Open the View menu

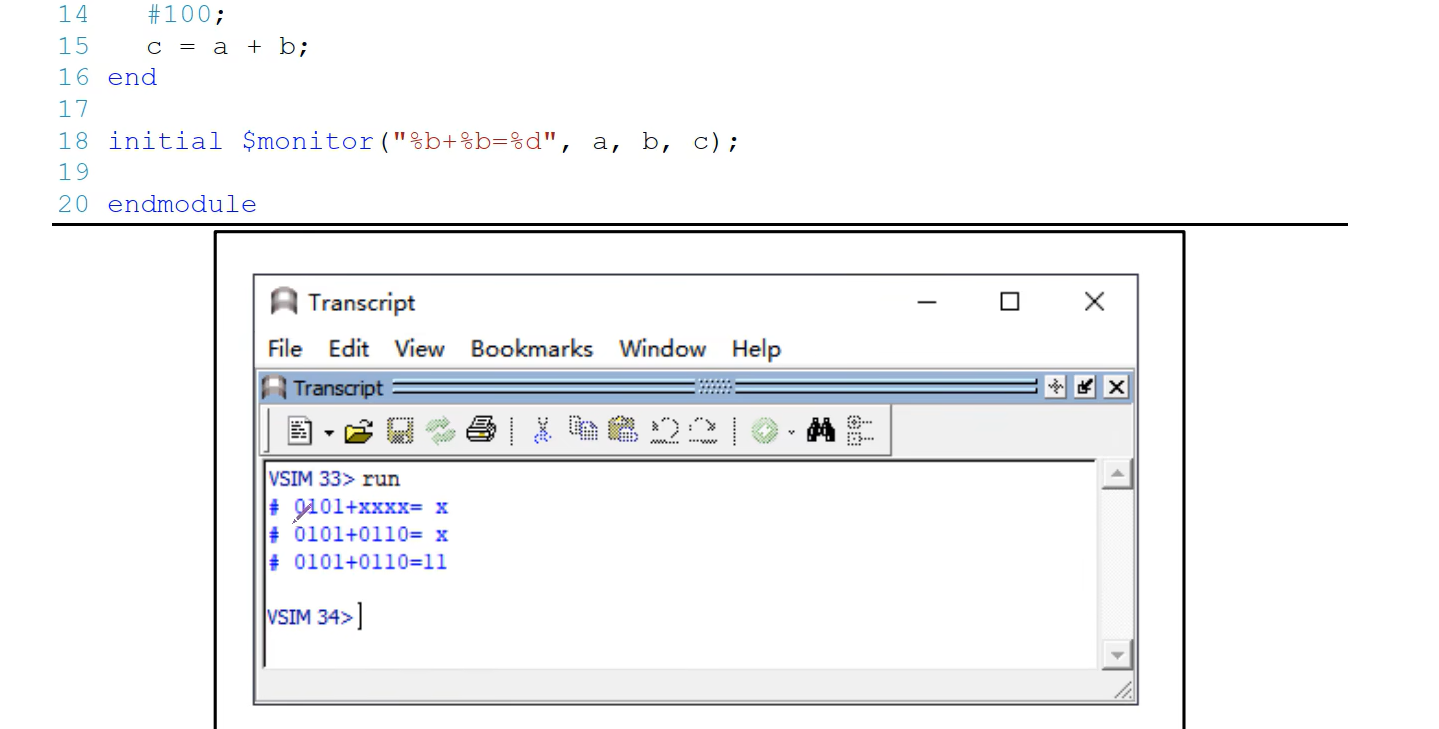(x=419, y=349)
